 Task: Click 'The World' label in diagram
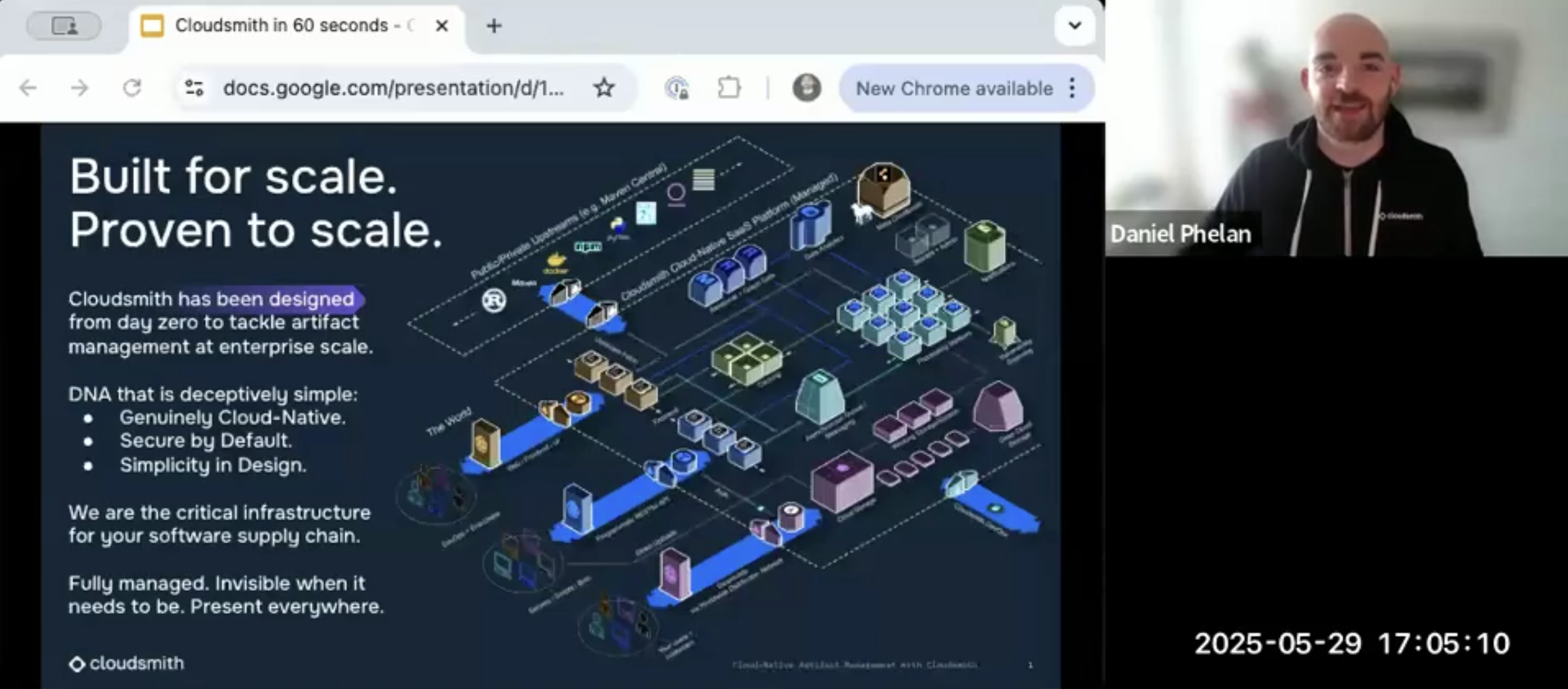coord(448,422)
